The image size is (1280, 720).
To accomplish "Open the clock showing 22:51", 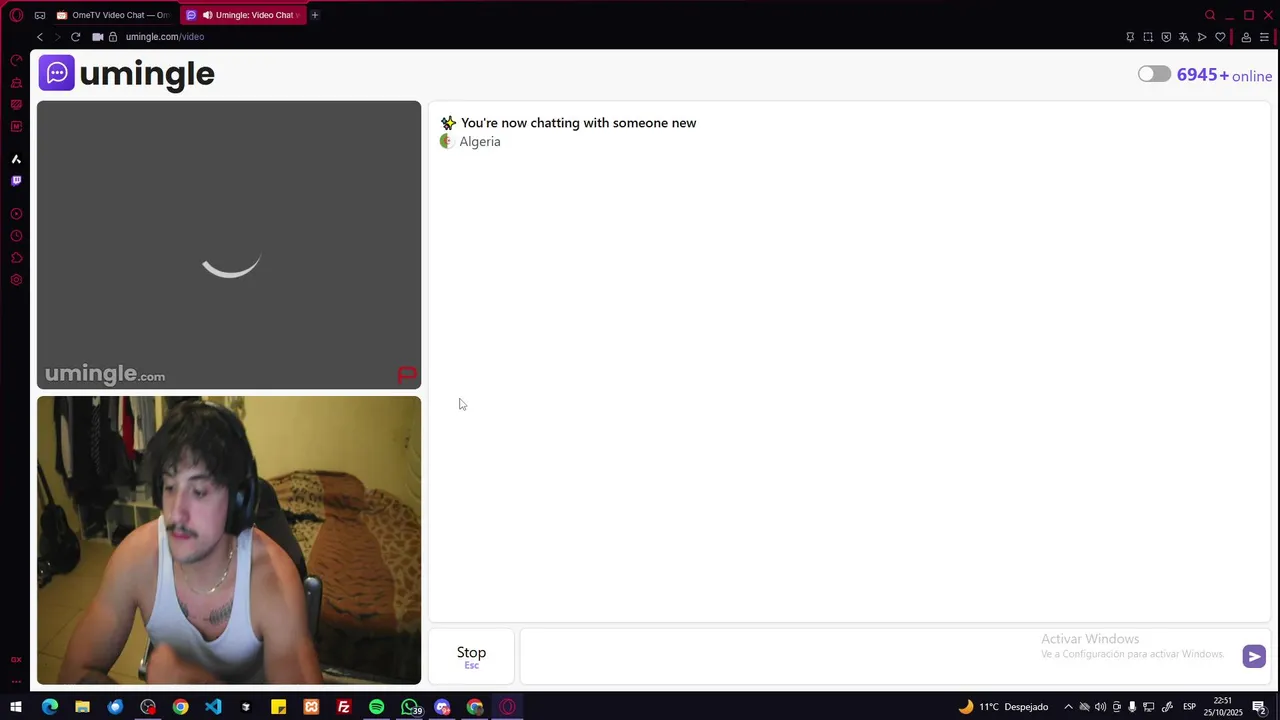I will [x=1223, y=707].
